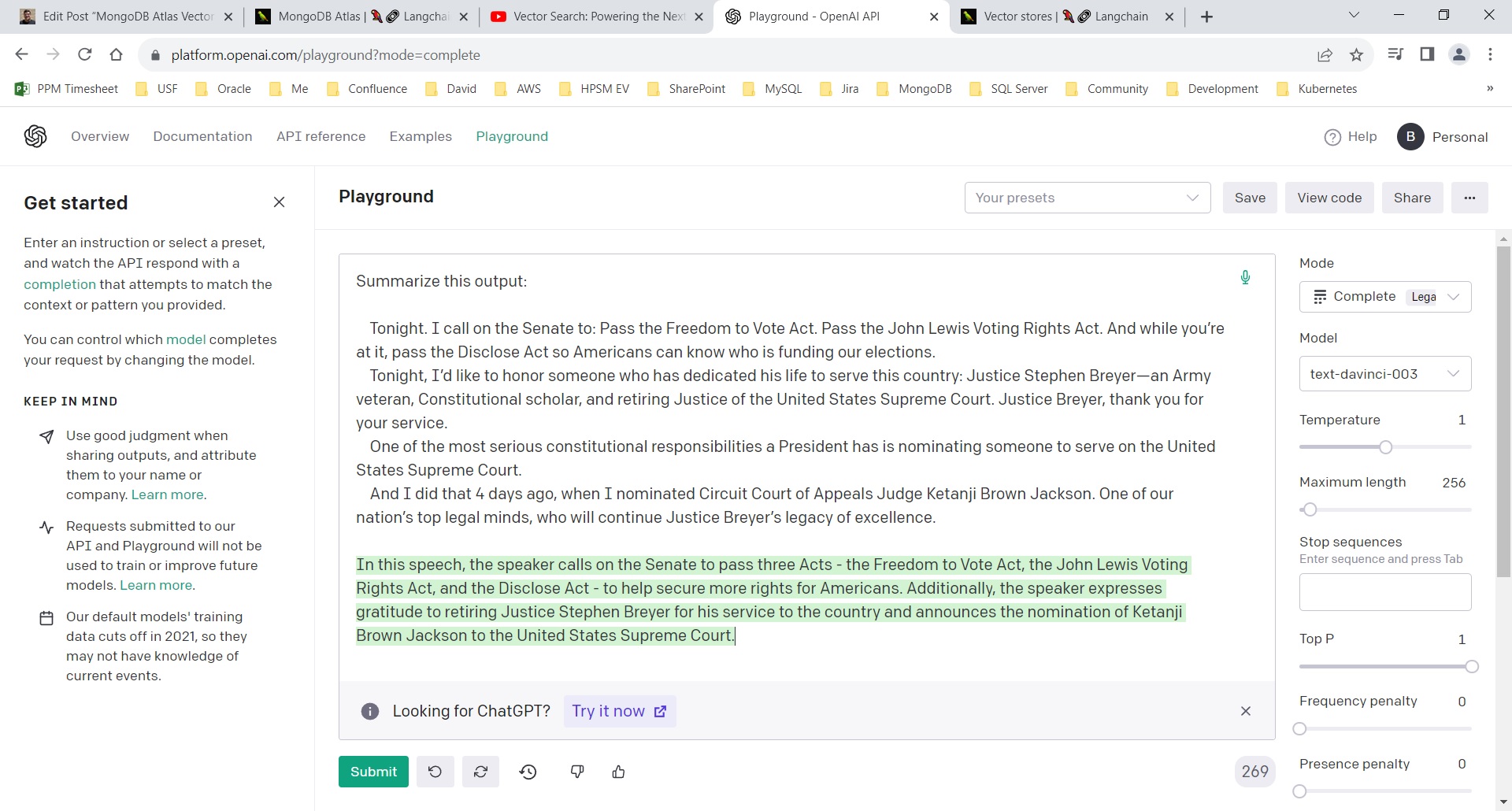Click the Frequency penalty slider handle
Image resolution: width=1512 pixels, height=811 pixels.
[x=1300, y=729]
